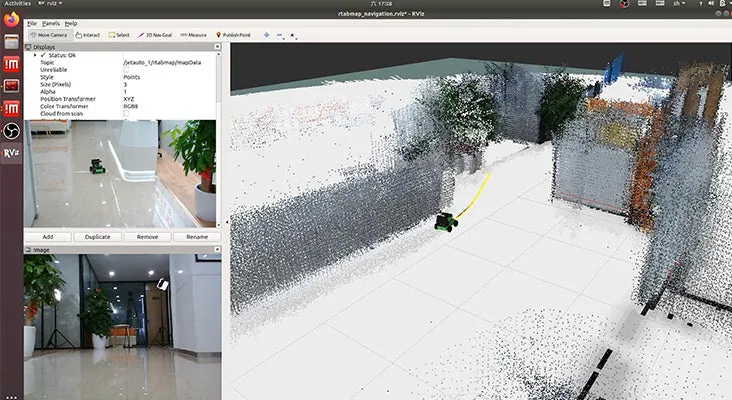This screenshot has height=400, width=732.
Task: Click the Displays panel monitor icon
Action: pos(28,47)
